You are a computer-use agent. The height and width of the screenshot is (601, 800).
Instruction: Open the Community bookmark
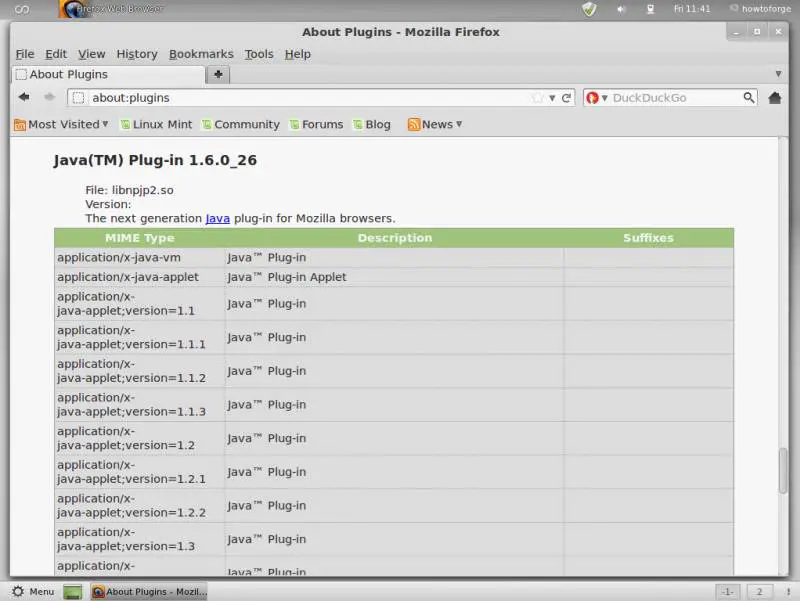click(x=241, y=124)
